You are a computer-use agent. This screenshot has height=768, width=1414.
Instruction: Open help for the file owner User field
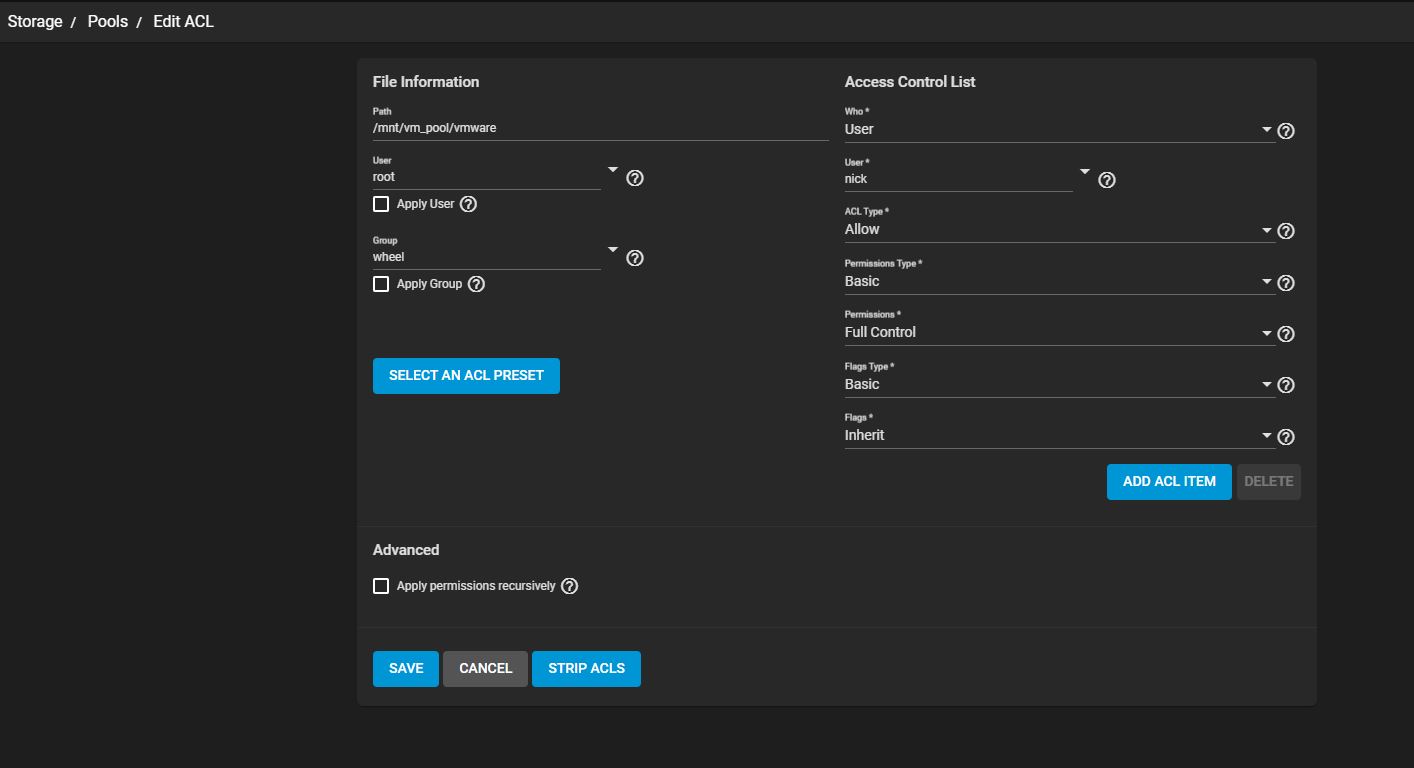point(635,178)
